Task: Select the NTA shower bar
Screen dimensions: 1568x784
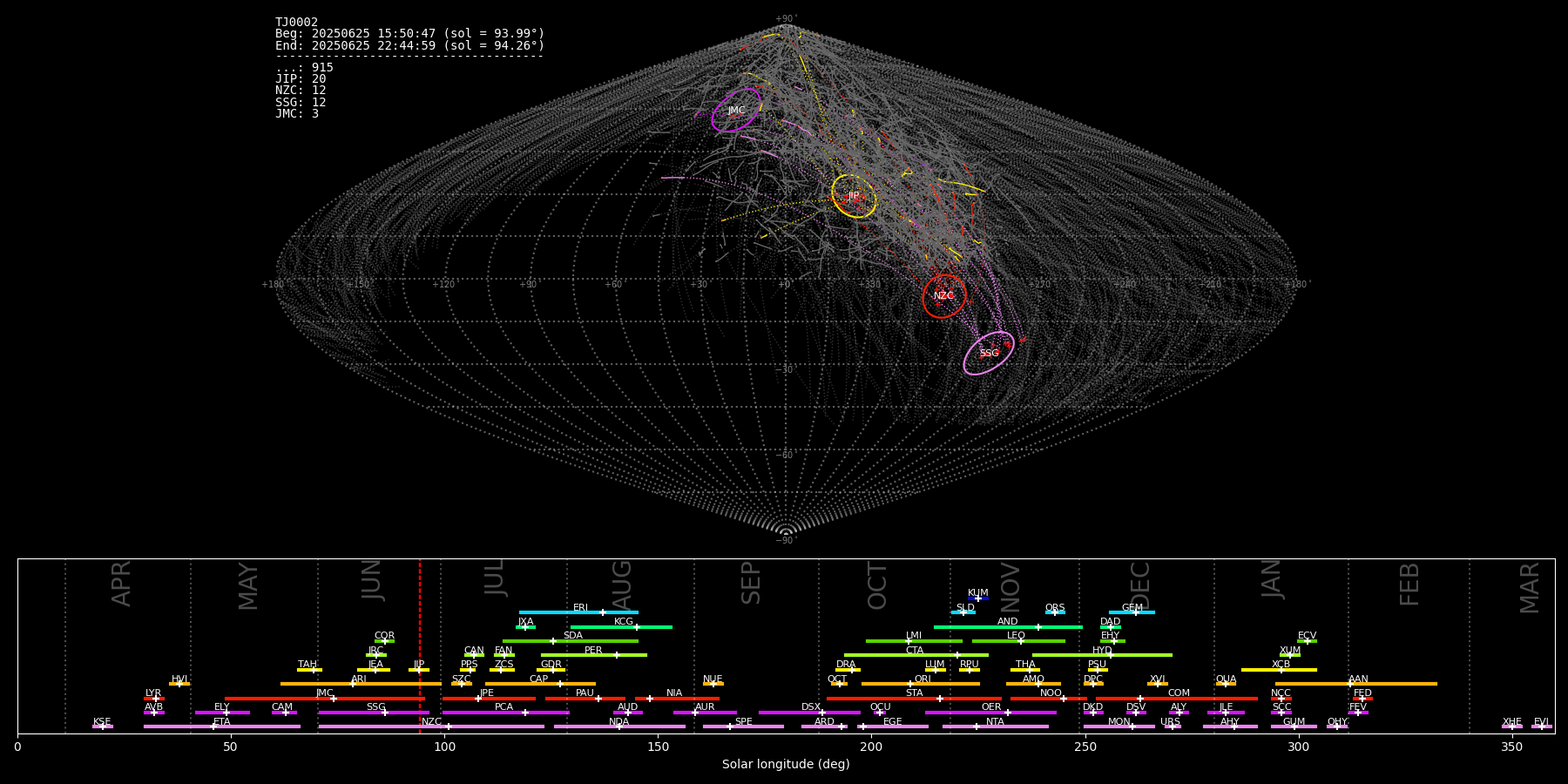Action: (x=995, y=726)
